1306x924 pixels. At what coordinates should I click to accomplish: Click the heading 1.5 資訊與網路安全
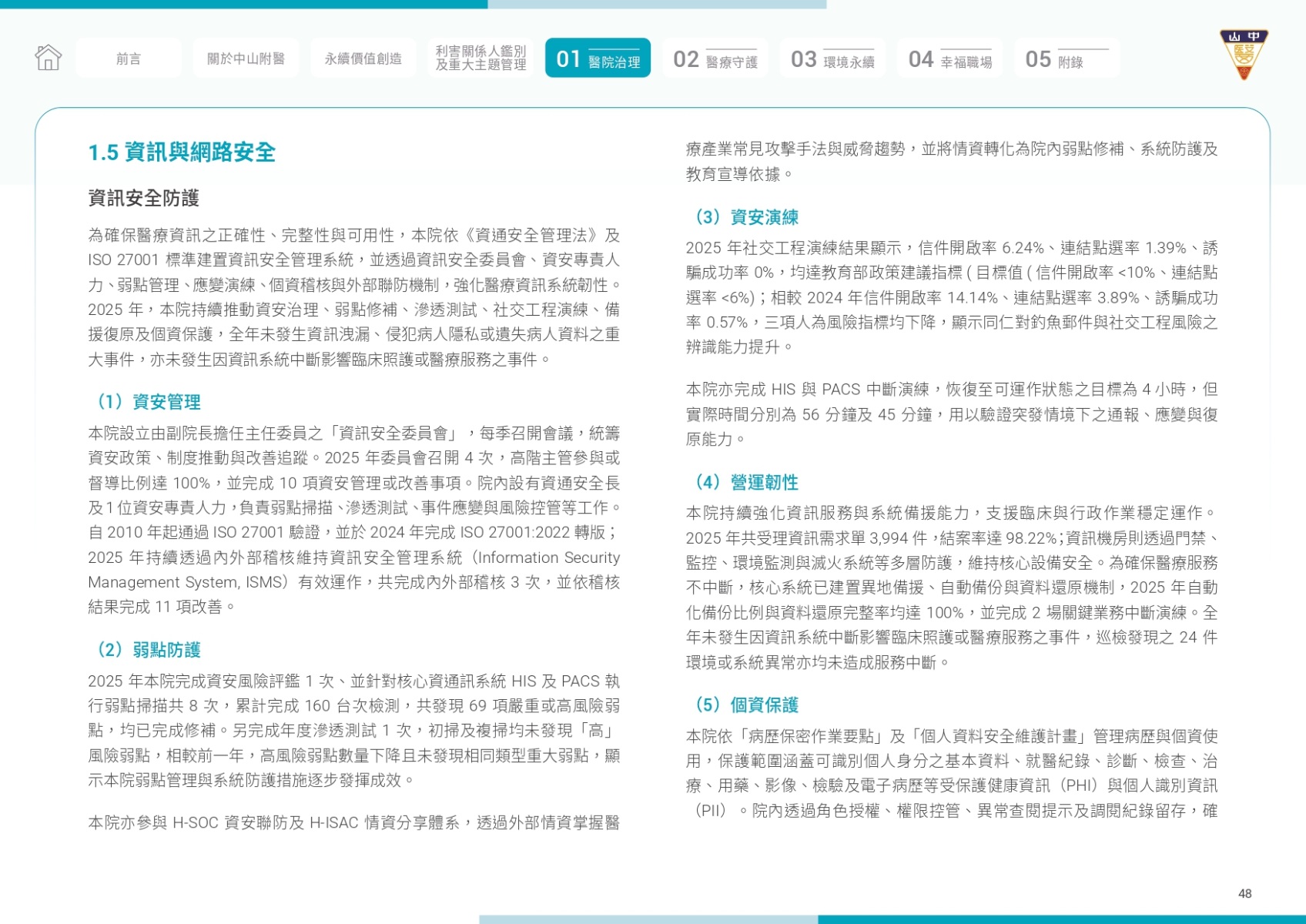[x=182, y=152]
